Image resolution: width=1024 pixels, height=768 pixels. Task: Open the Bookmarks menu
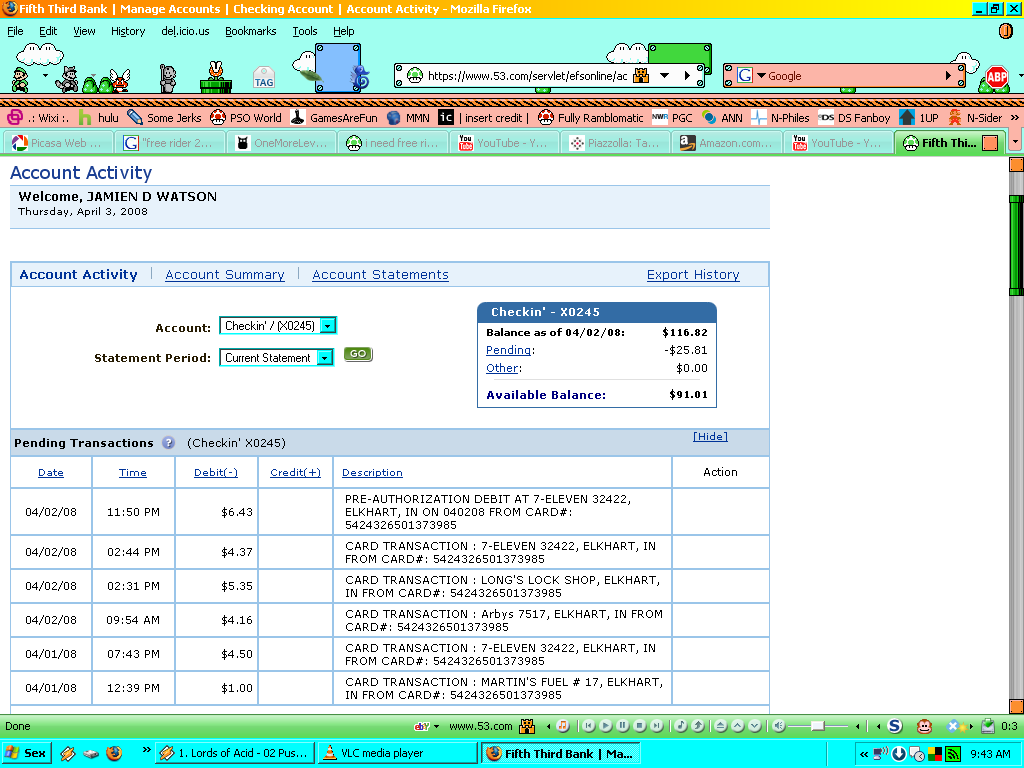click(x=250, y=31)
